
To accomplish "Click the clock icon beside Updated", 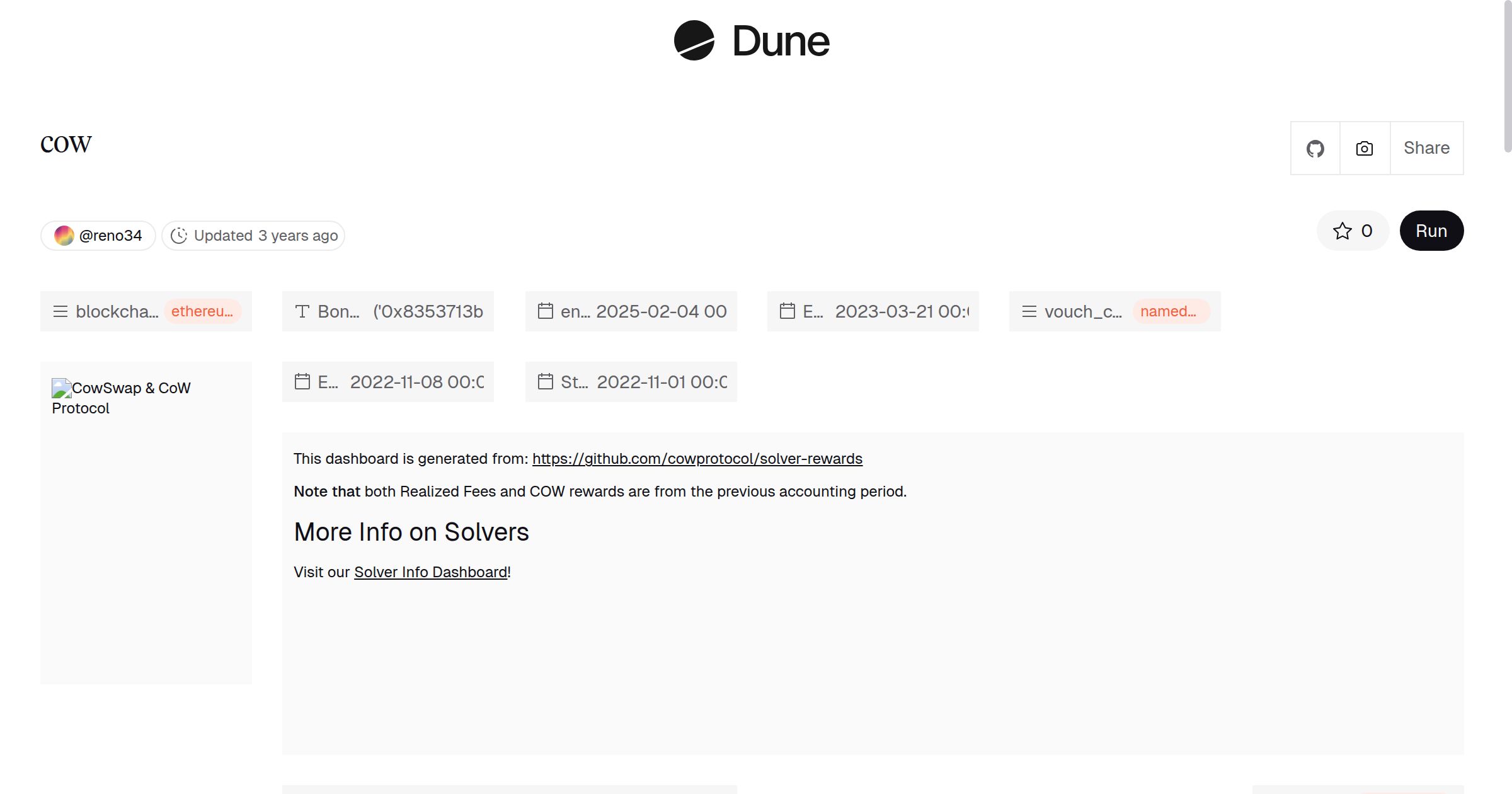I will click(x=179, y=236).
